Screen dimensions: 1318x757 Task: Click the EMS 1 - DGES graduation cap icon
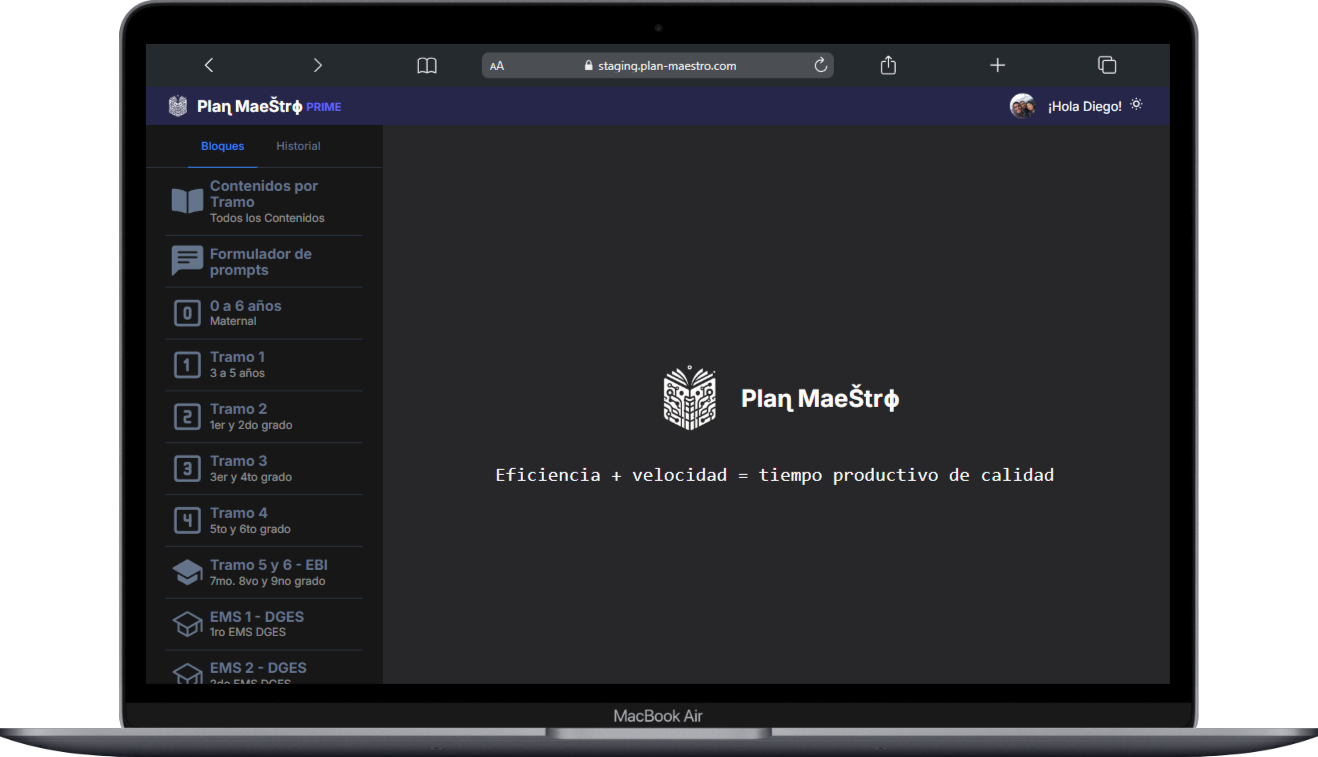click(186, 624)
